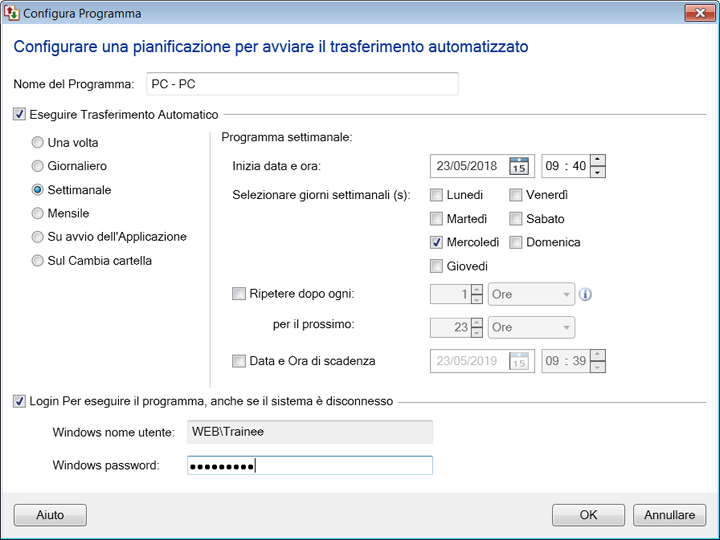Open help with the Aiuto button

pyautogui.click(x=50, y=515)
